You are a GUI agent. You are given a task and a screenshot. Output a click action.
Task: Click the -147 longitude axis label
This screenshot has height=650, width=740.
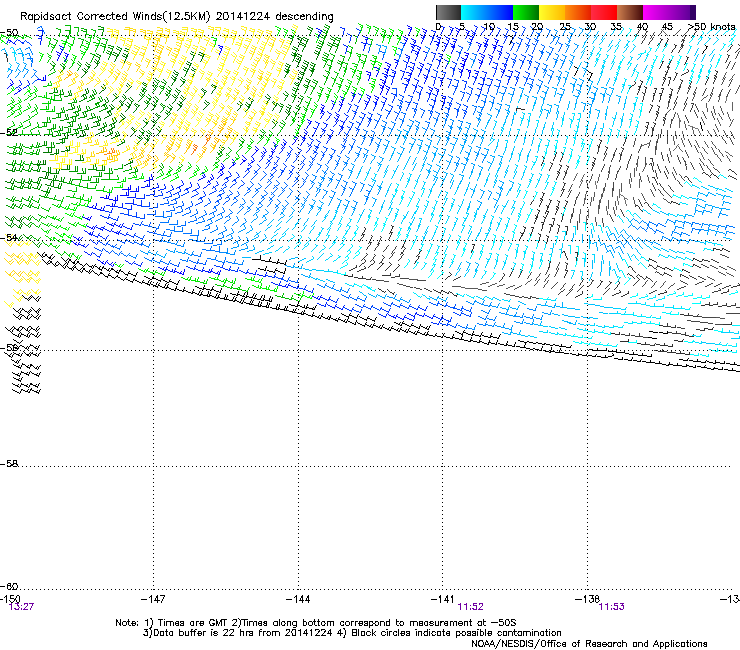click(x=153, y=599)
